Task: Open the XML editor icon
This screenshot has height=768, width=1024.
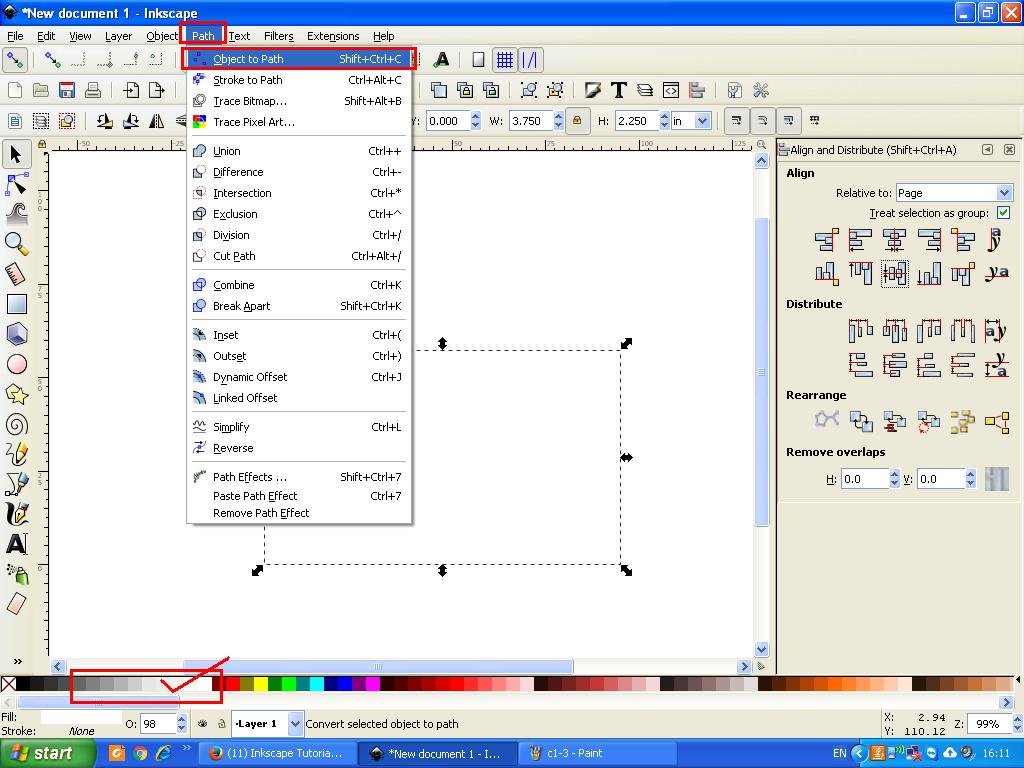Action: tap(671, 90)
